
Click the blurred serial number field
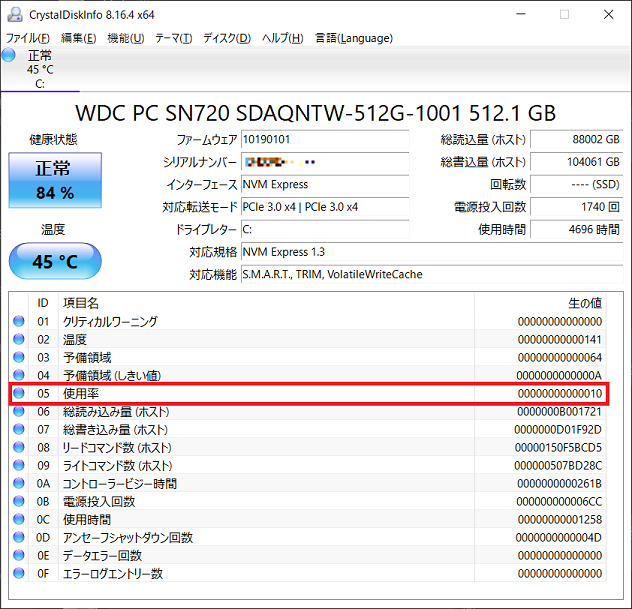tap(325, 162)
